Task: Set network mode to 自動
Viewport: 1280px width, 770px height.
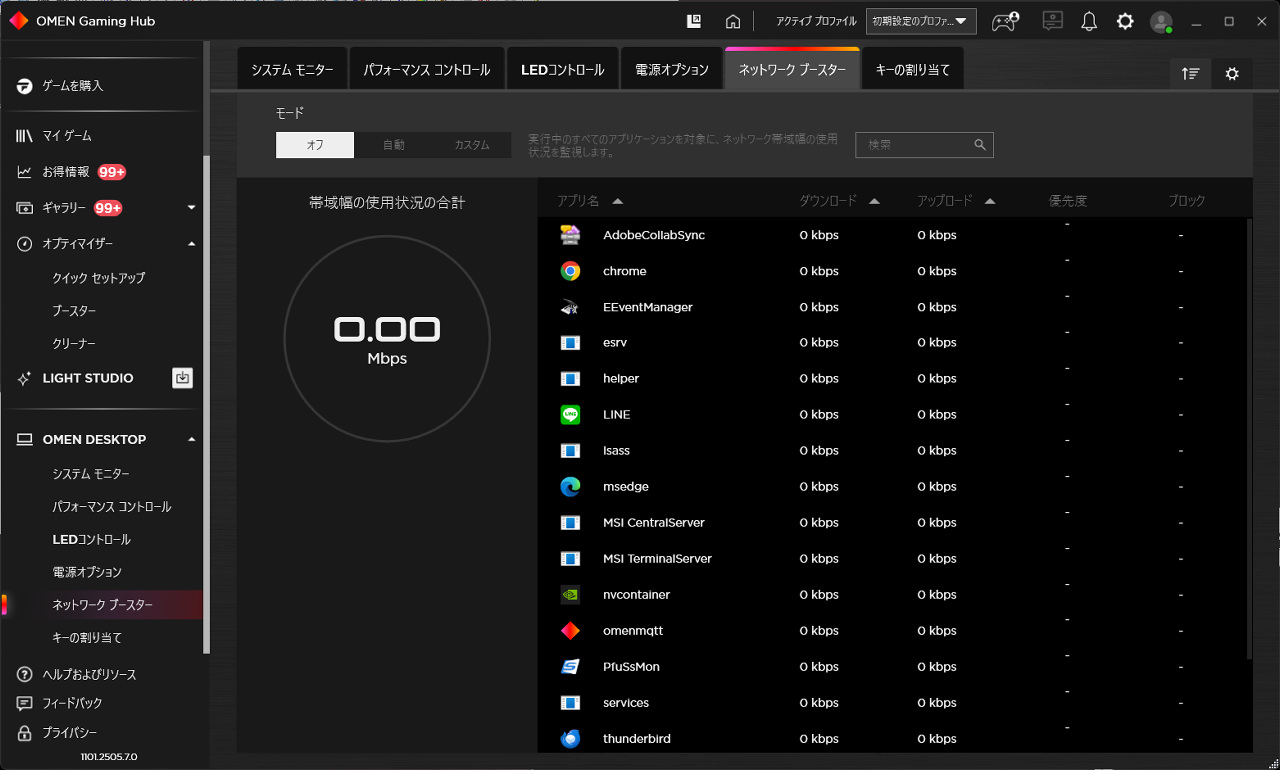Action: [393, 145]
